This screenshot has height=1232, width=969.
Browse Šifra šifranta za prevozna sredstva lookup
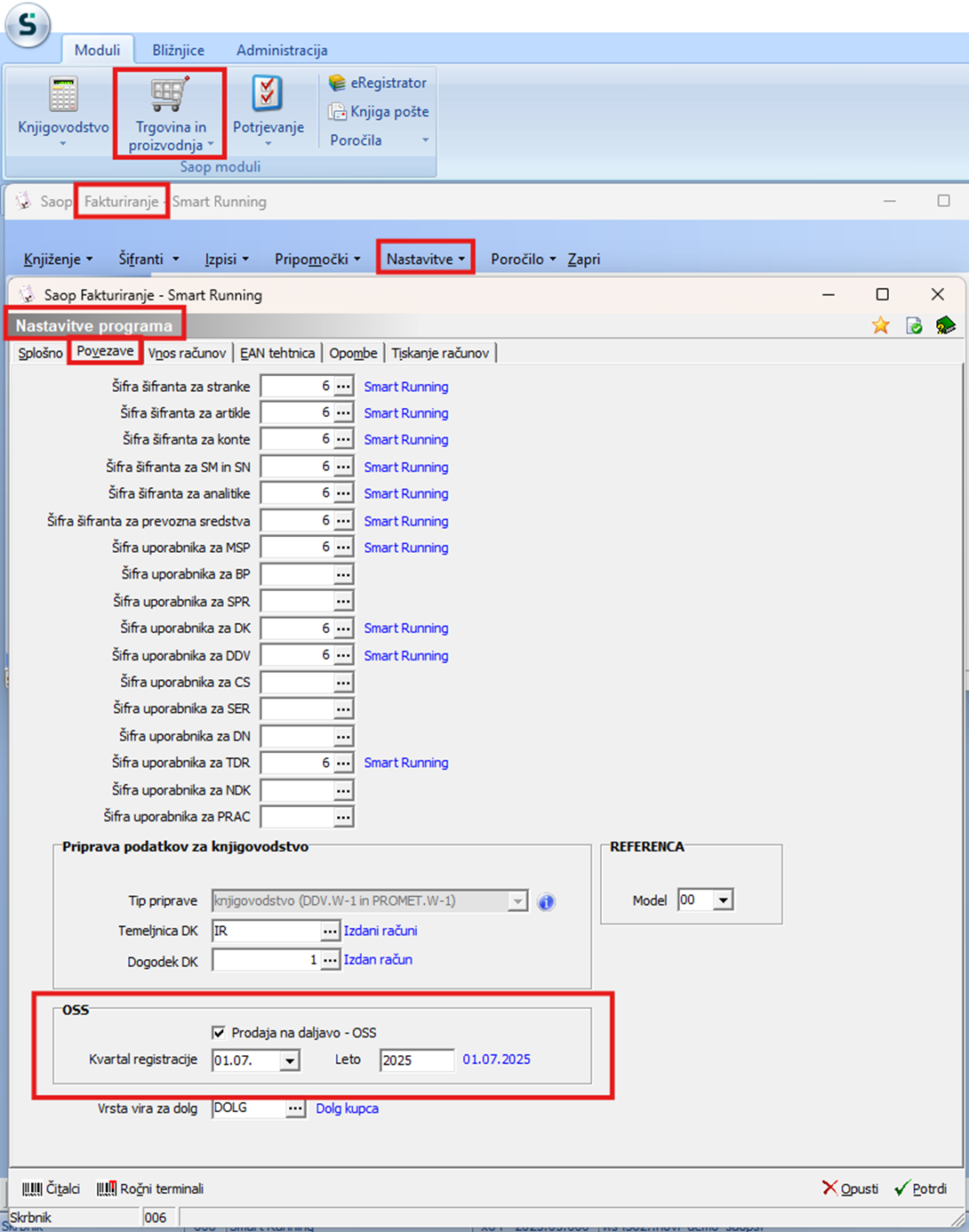pos(343,521)
